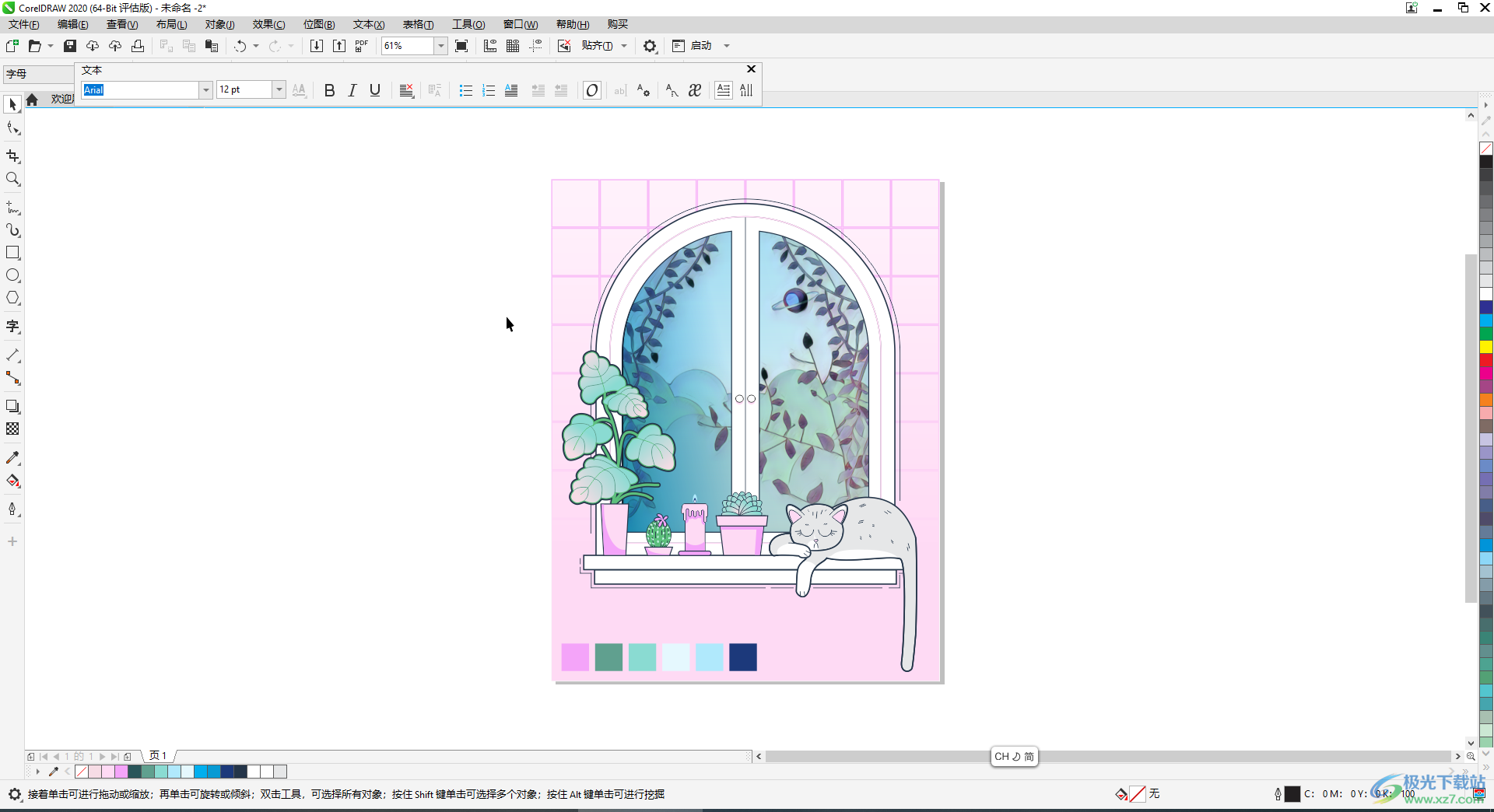Toggle interactive OpenType button
Viewport: 1494px width, 812px height.
coord(592,90)
